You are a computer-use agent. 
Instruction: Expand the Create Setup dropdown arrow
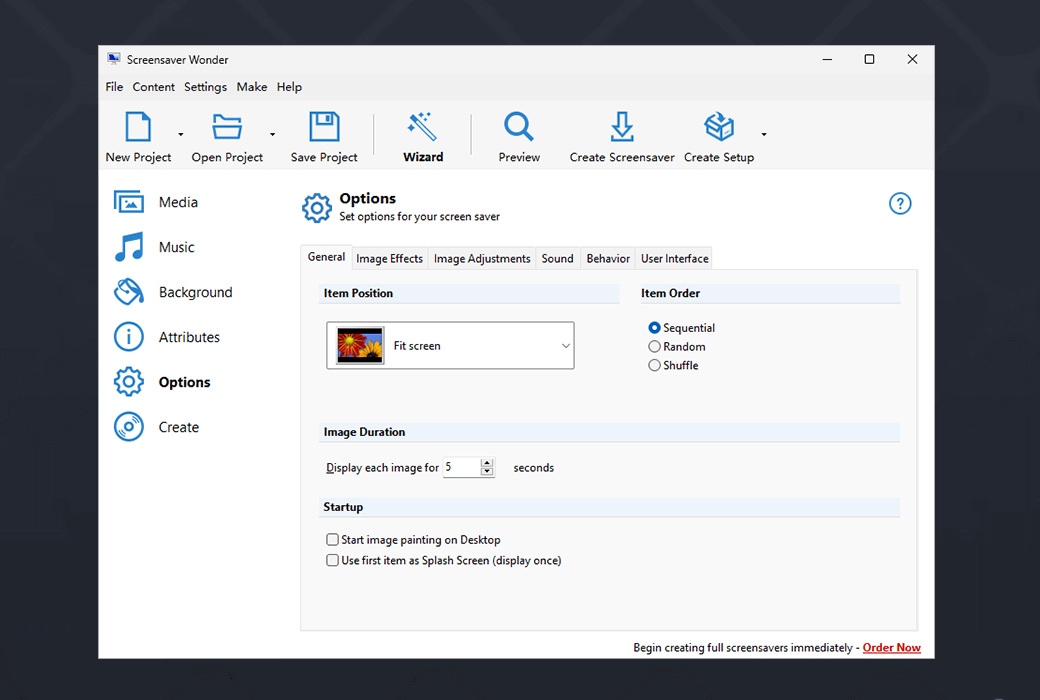764,135
